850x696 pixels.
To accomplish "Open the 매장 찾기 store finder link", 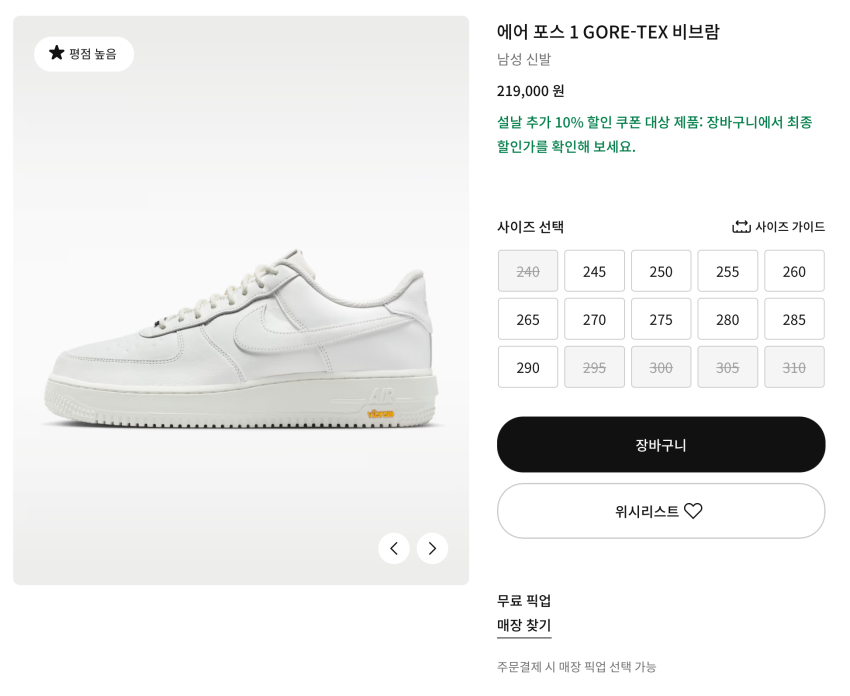I will coord(524,625).
